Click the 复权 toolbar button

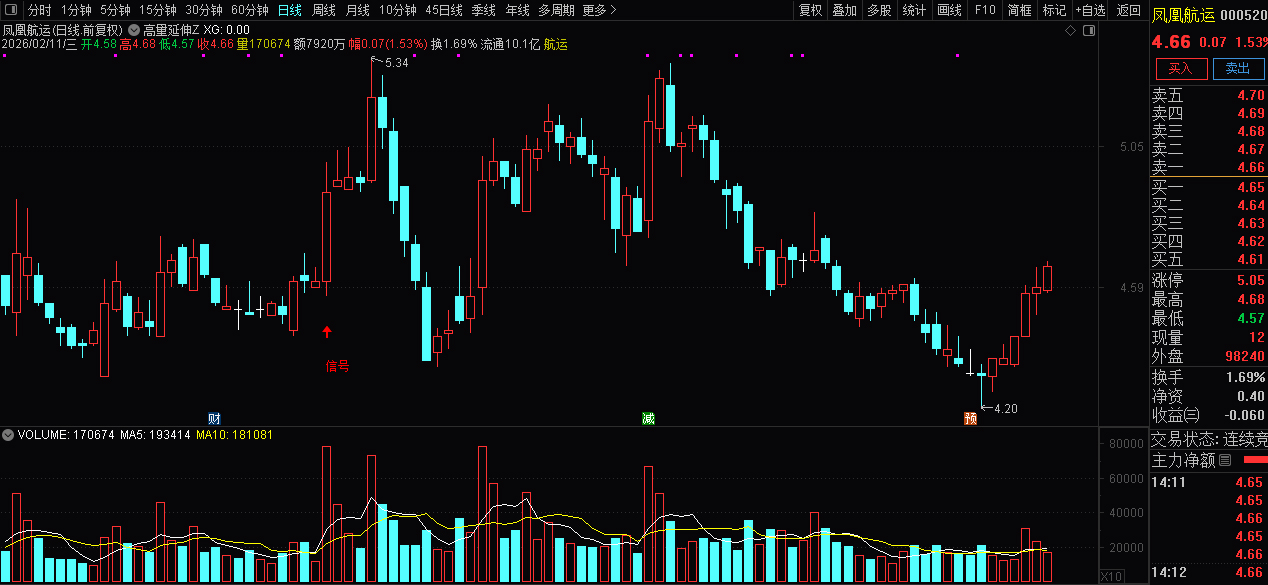point(810,10)
